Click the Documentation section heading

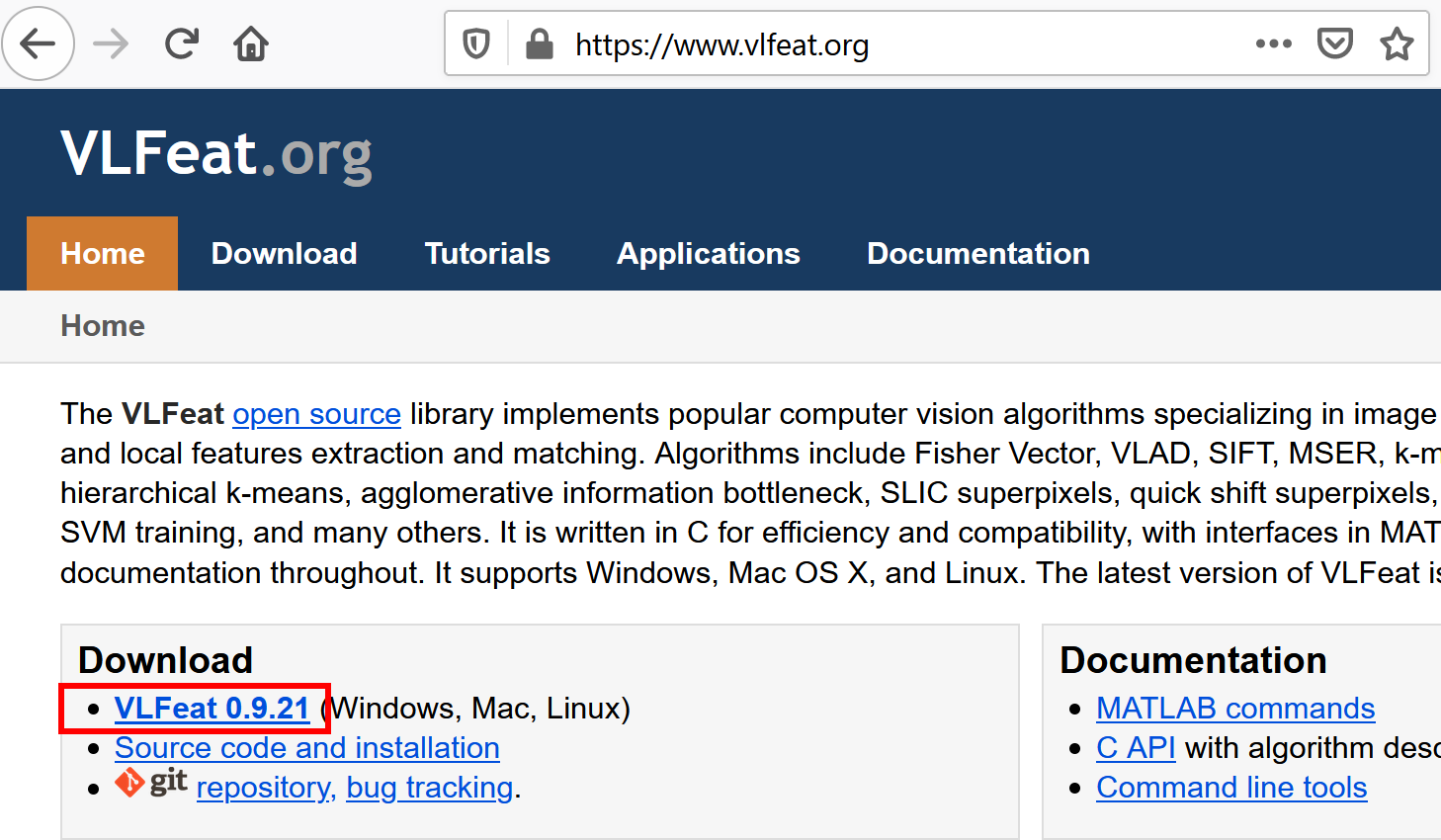tap(1193, 660)
